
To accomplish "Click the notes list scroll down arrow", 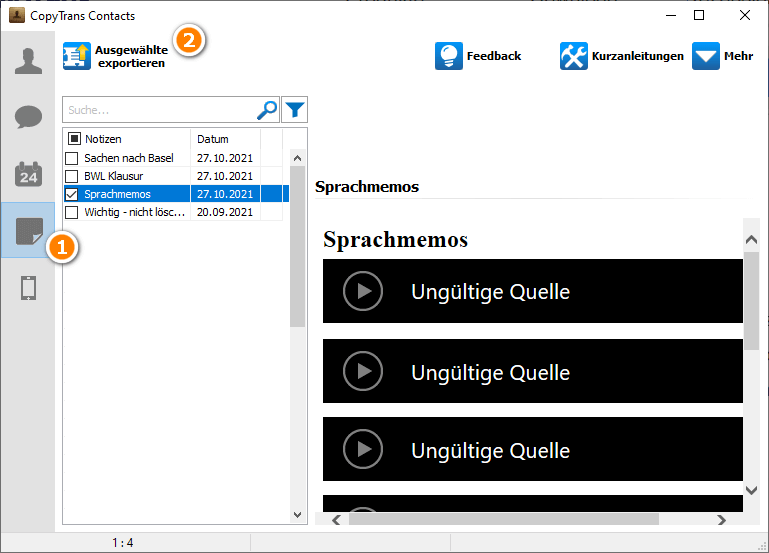I will (297, 514).
